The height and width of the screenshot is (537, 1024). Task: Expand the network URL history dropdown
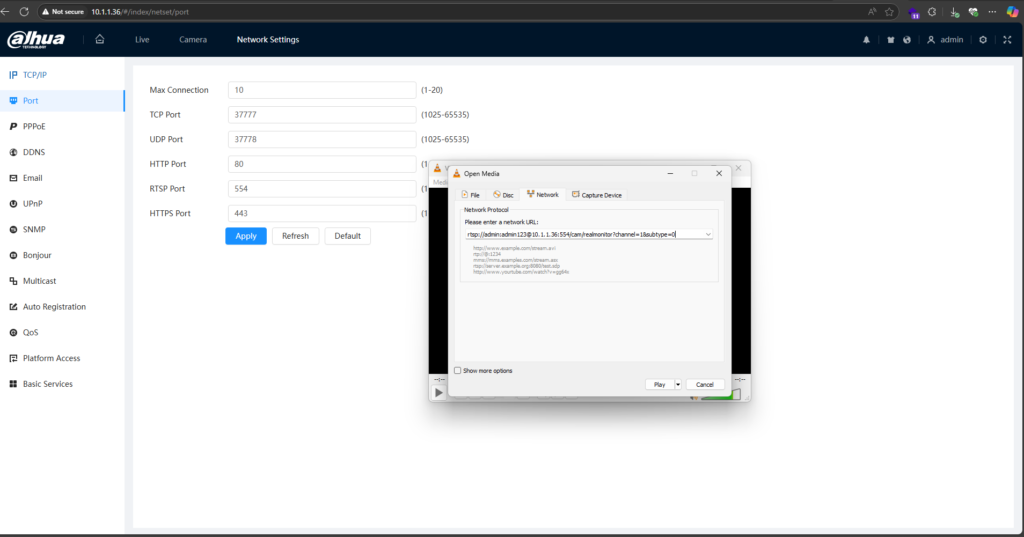tap(708, 235)
